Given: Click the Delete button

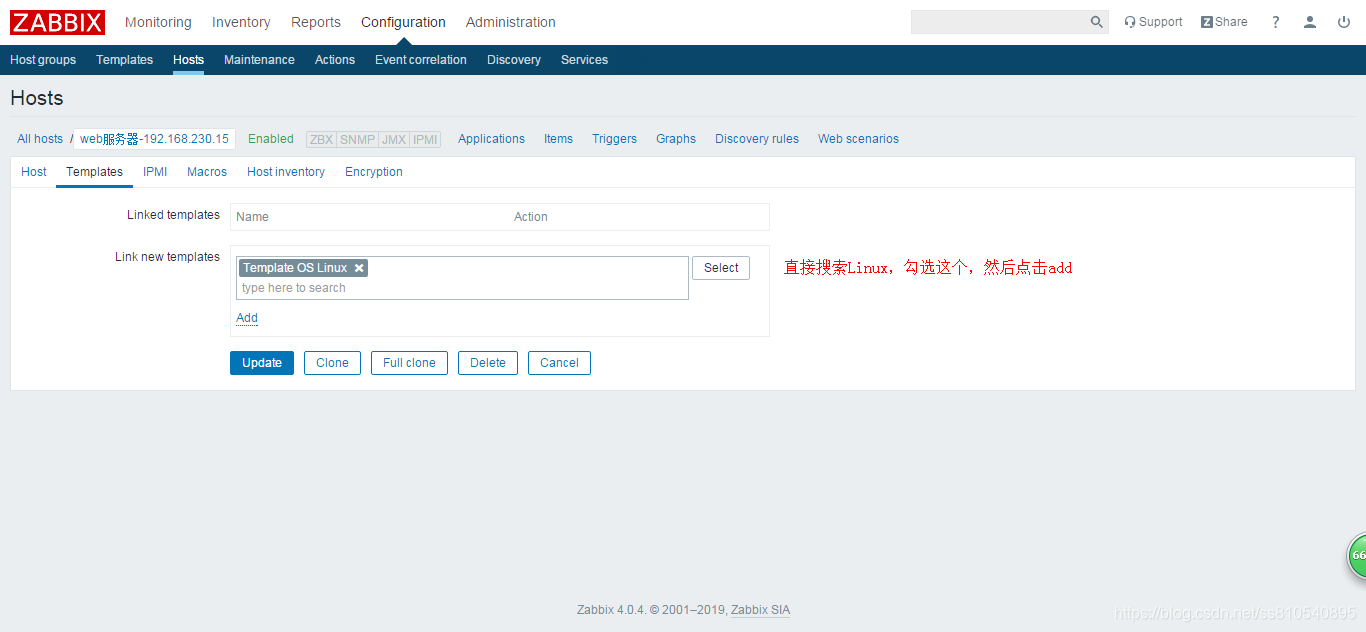Looking at the screenshot, I should (488, 363).
